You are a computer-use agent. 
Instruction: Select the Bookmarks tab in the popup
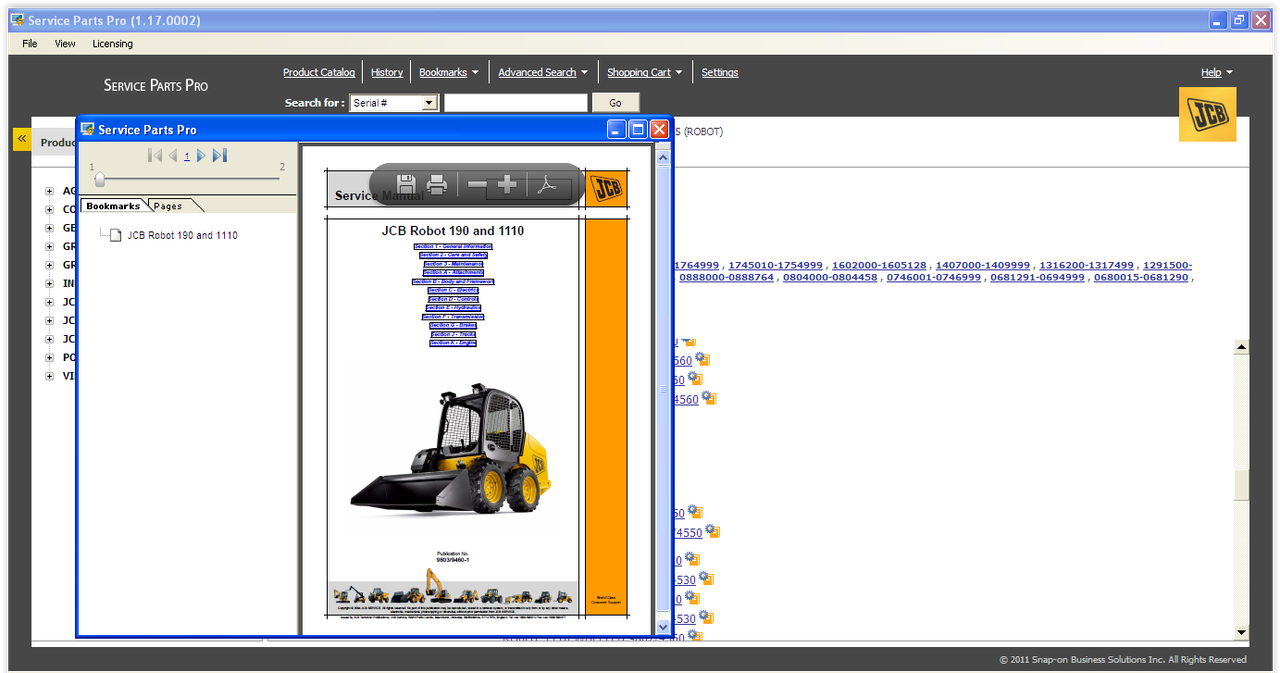click(113, 206)
